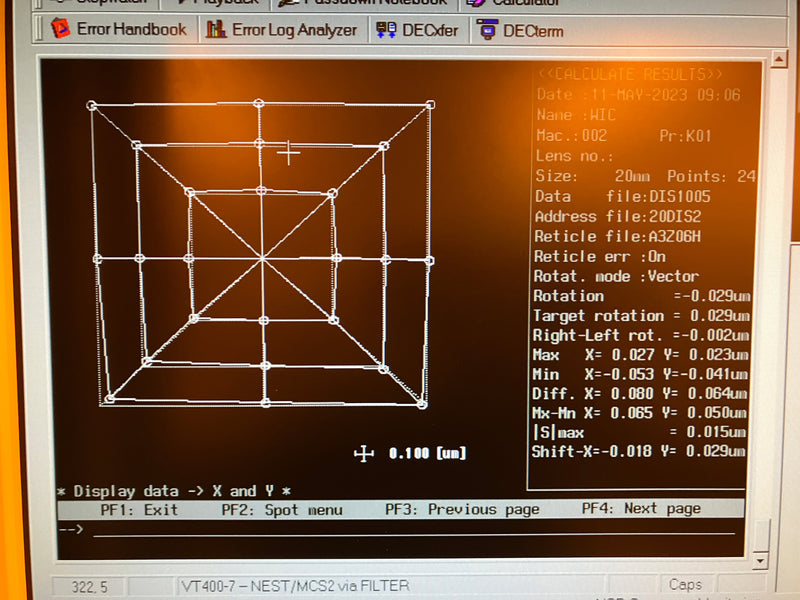Open the DECterm terminal icon

(488, 30)
